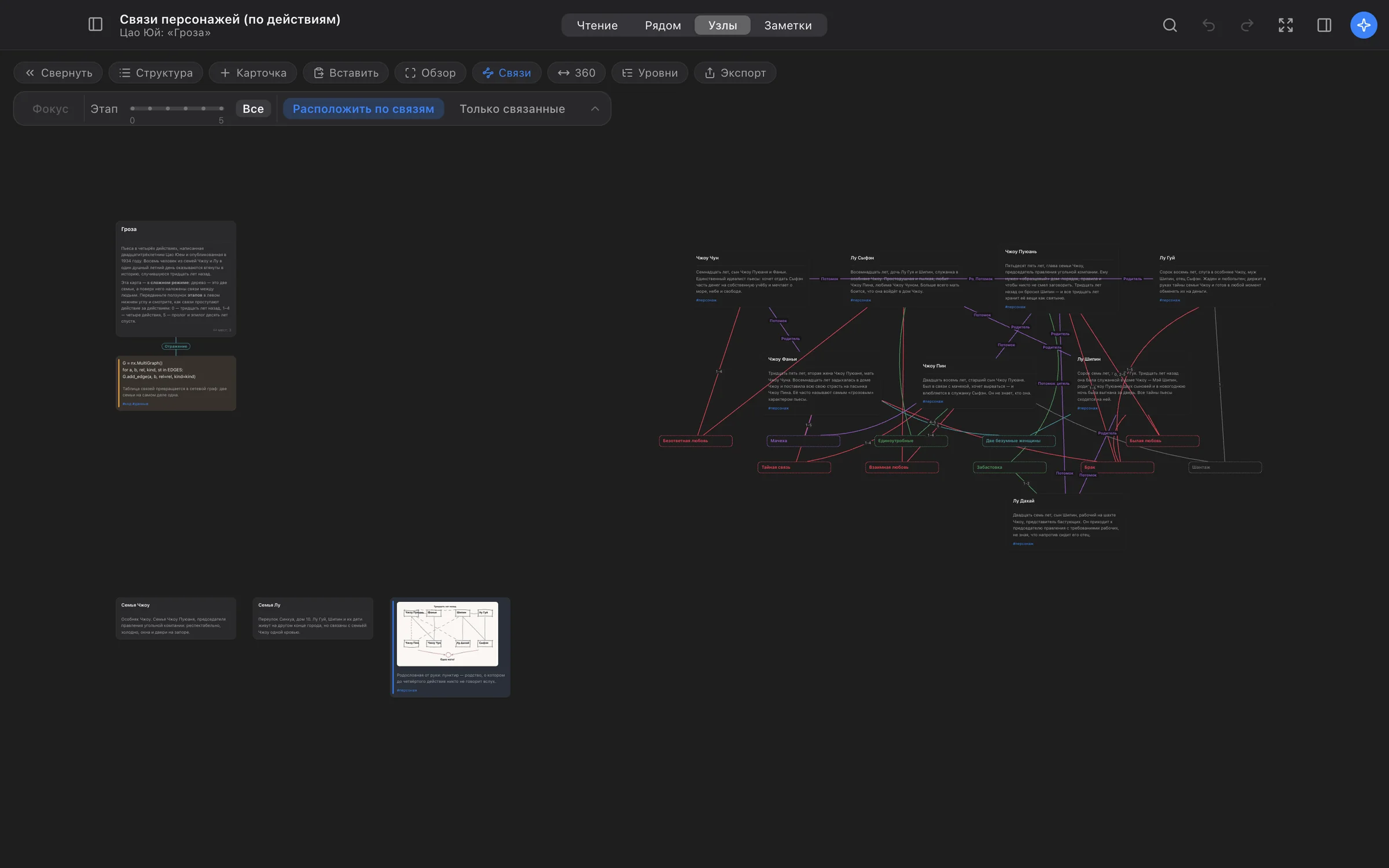Switch to the Чтение tab
Image resolution: width=1389 pixels, height=868 pixels.
(x=597, y=25)
